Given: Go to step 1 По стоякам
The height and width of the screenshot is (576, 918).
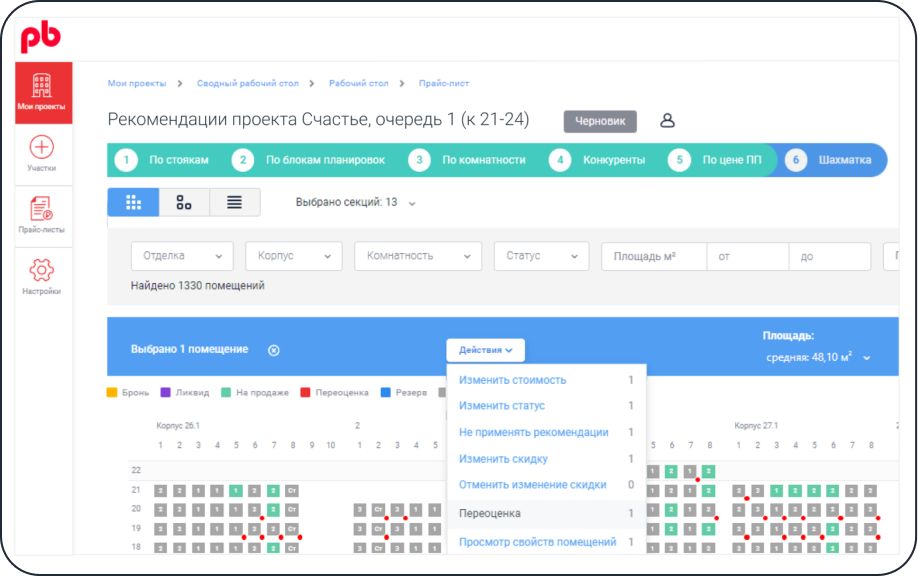Looking at the screenshot, I should 162,160.
